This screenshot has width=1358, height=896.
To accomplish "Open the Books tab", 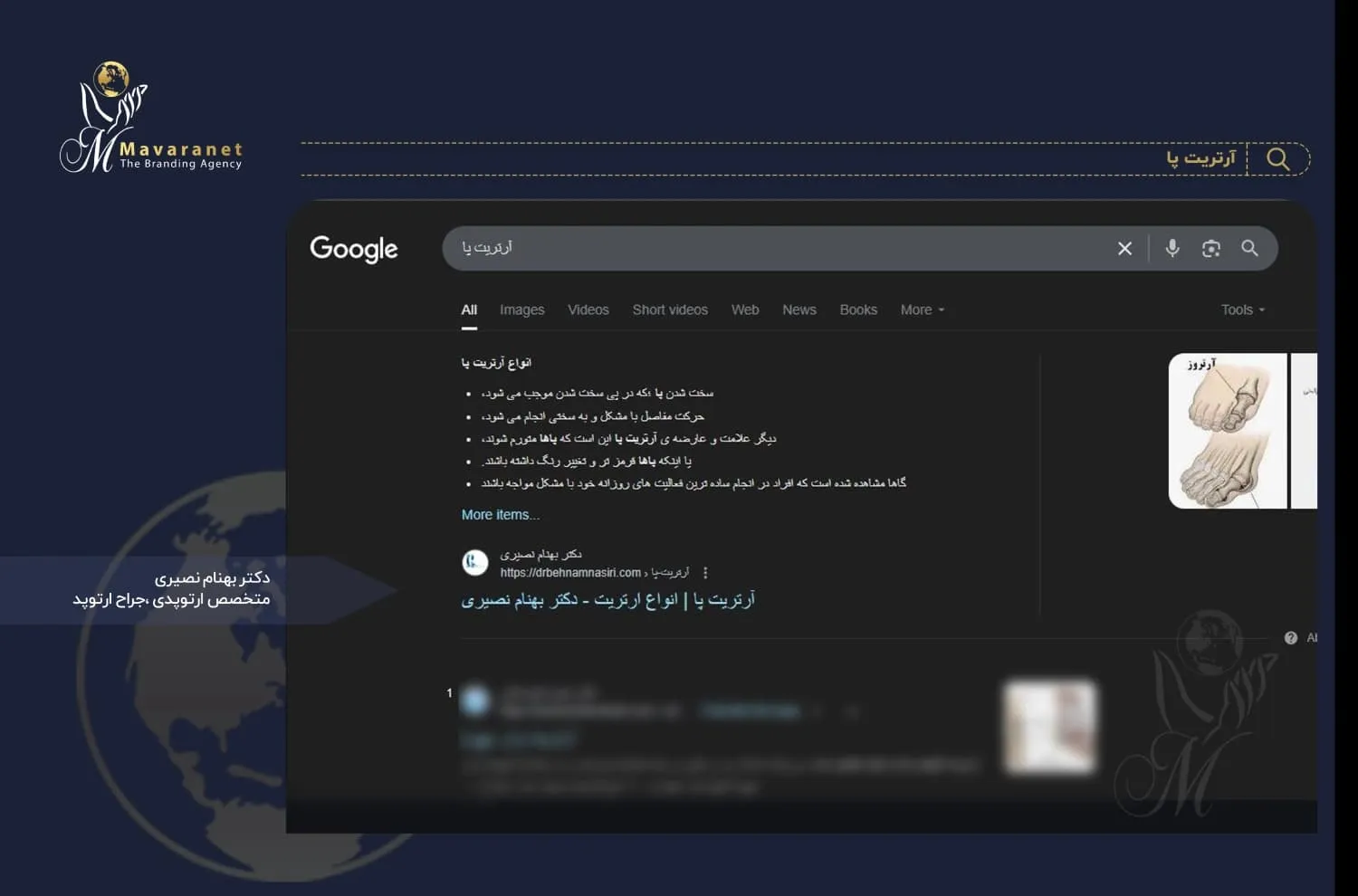I will (x=857, y=310).
